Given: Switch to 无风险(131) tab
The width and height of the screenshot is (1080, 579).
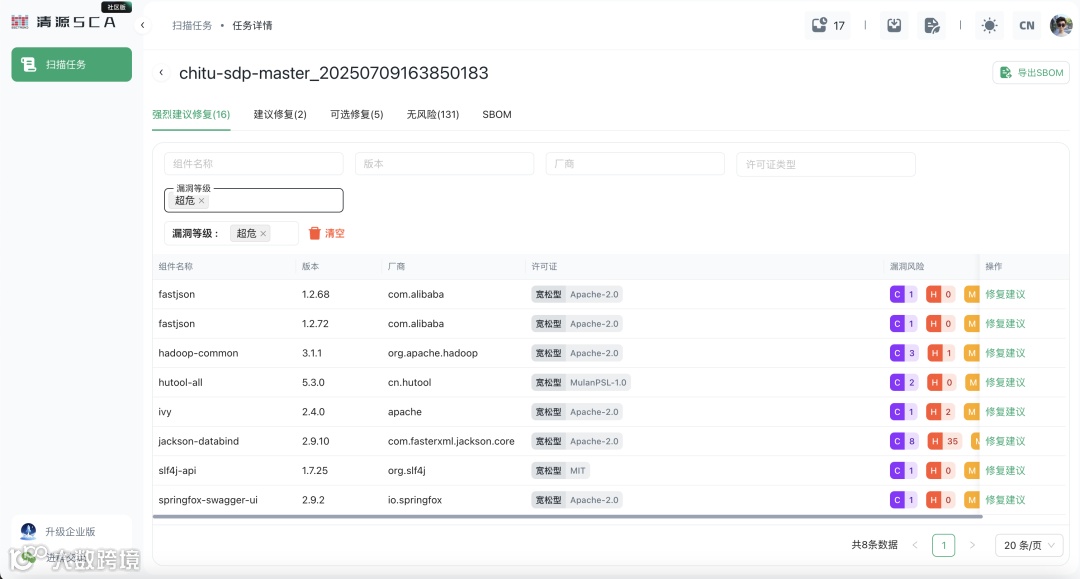Looking at the screenshot, I should tap(433, 114).
